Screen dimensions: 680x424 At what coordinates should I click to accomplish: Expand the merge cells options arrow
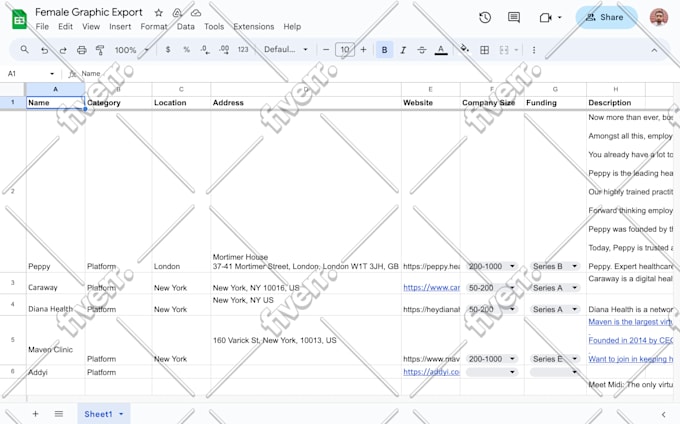pyautogui.click(x=516, y=50)
